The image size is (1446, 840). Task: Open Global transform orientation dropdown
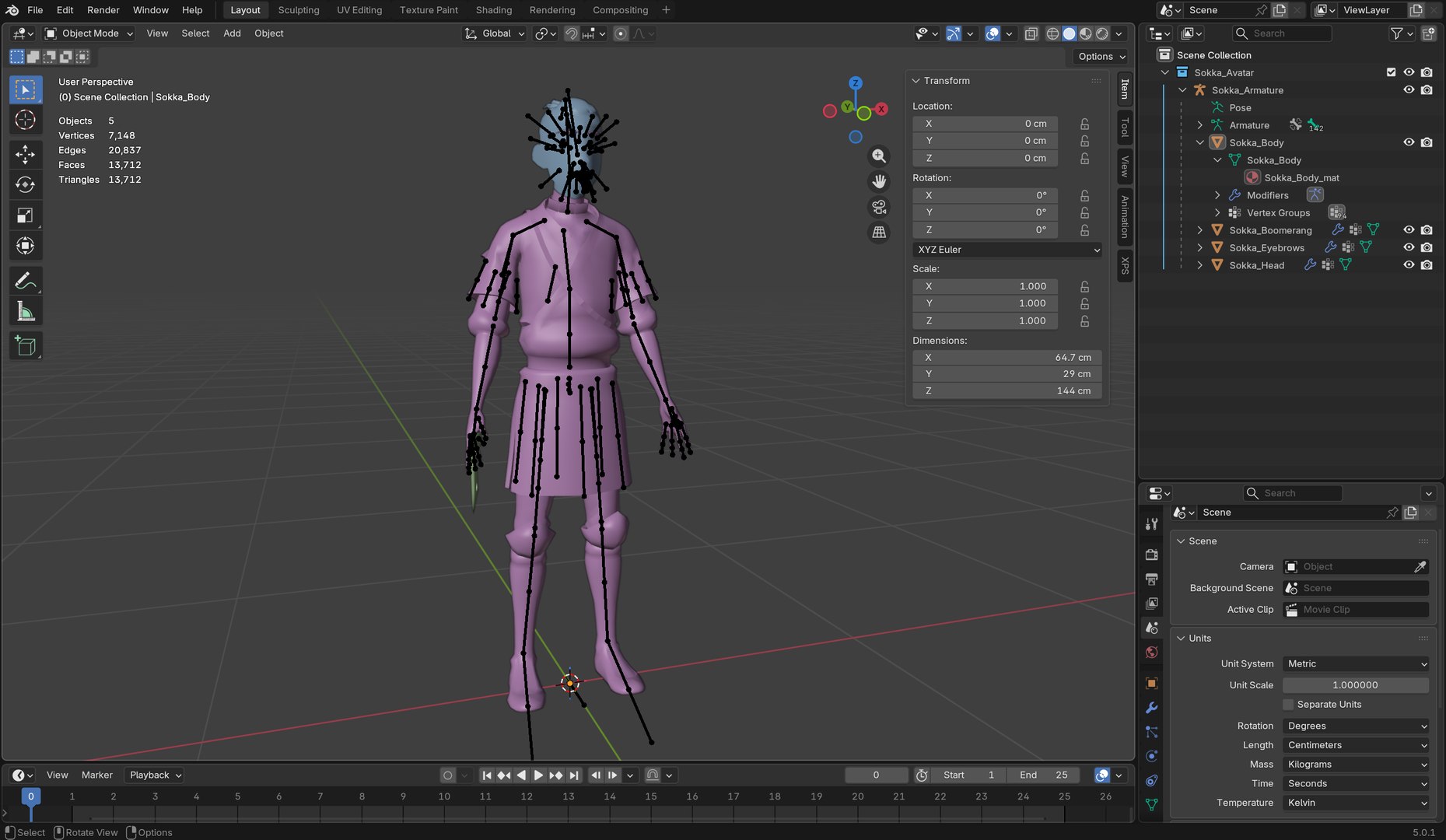point(495,33)
